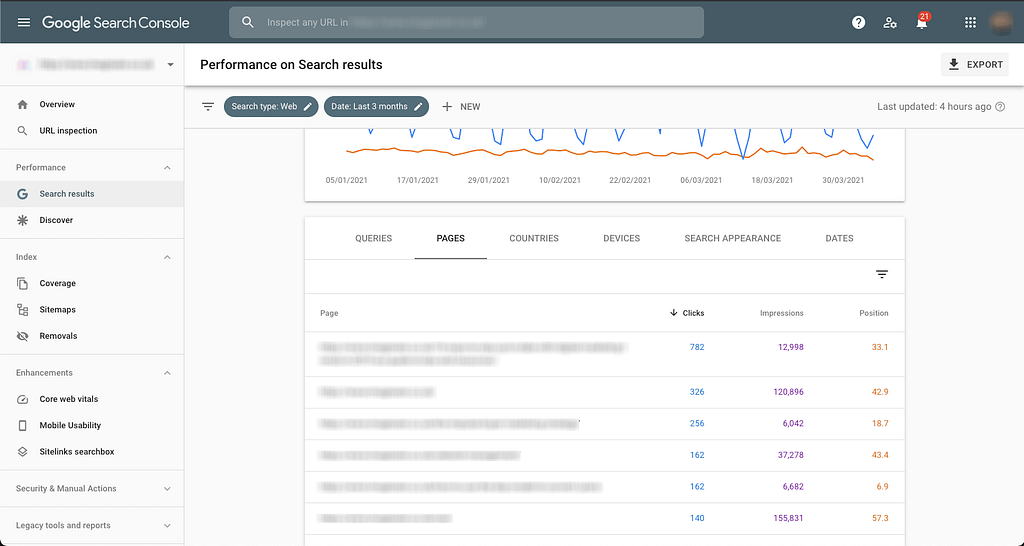Open the Date: Last 3 months chip
This screenshot has height=546, width=1024.
(x=376, y=106)
